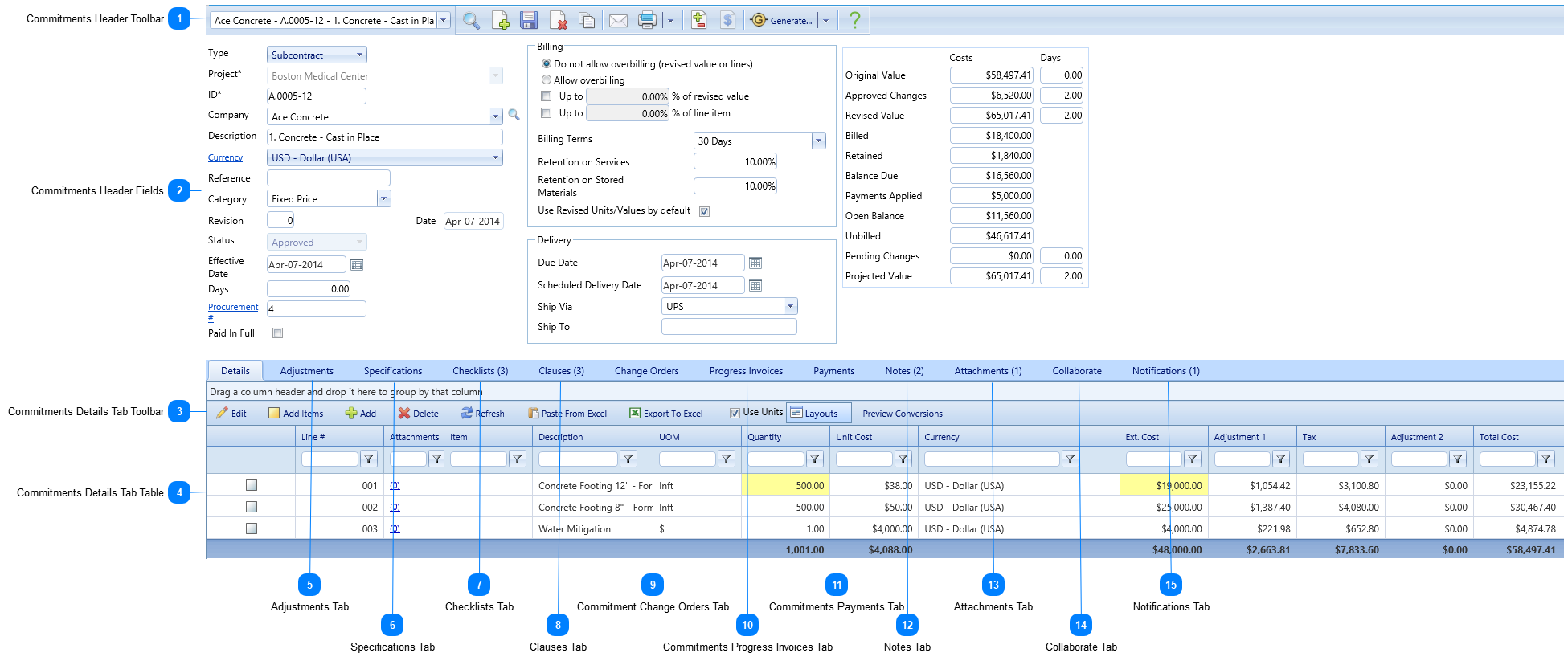Open the Progress Invoices tab
1568x661 pixels.
(x=746, y=371)
